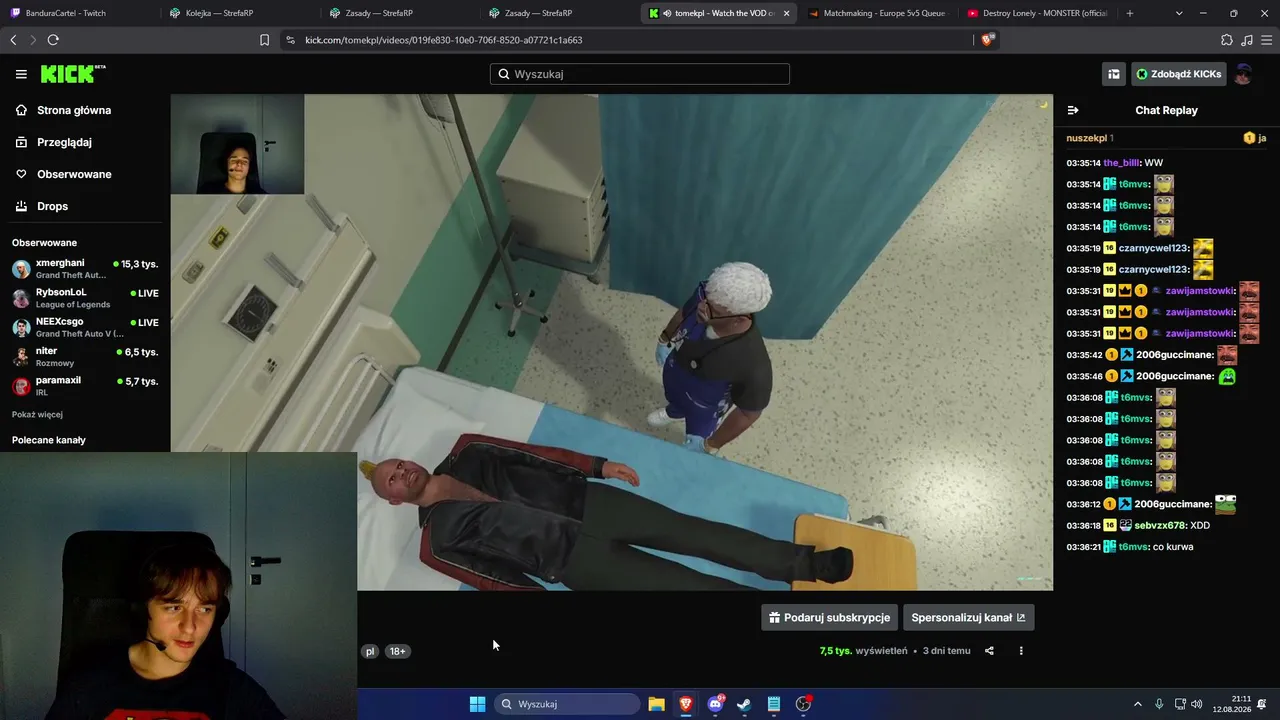Viewport: 1280px width, 720px height.
Task: Open the RybsonLoL followed channel
Action: point(85,298)
